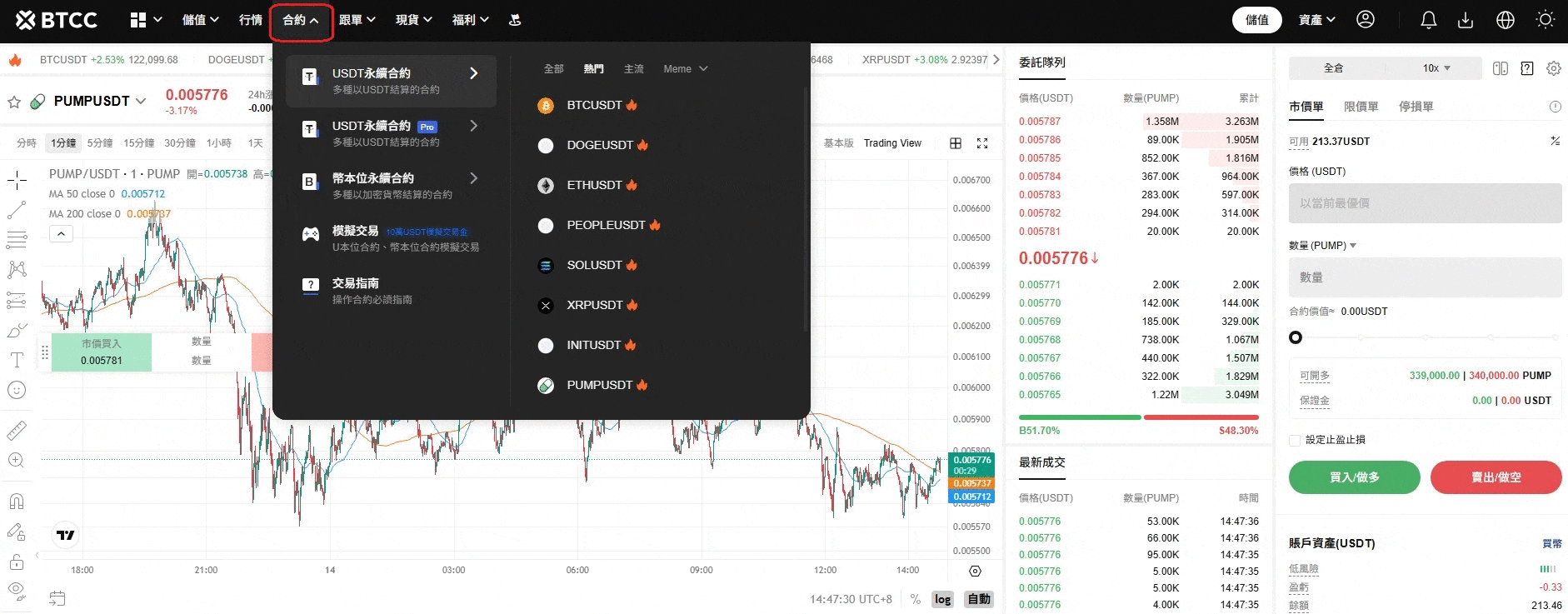Image resolution: width=1568 pixels, height=614 pixels.
Task: Click the TradingView logo on chart
Action: 66,535
